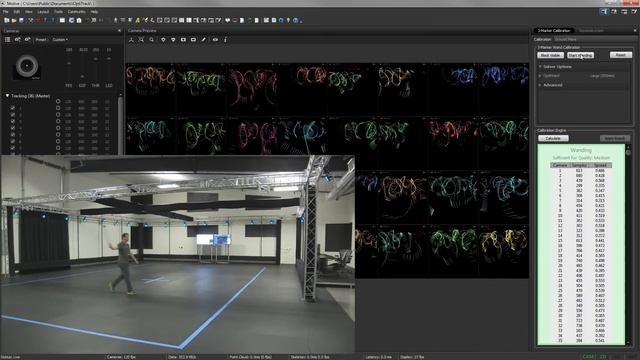Click the list view icon in Cameras panel

[x=7, y=40]
